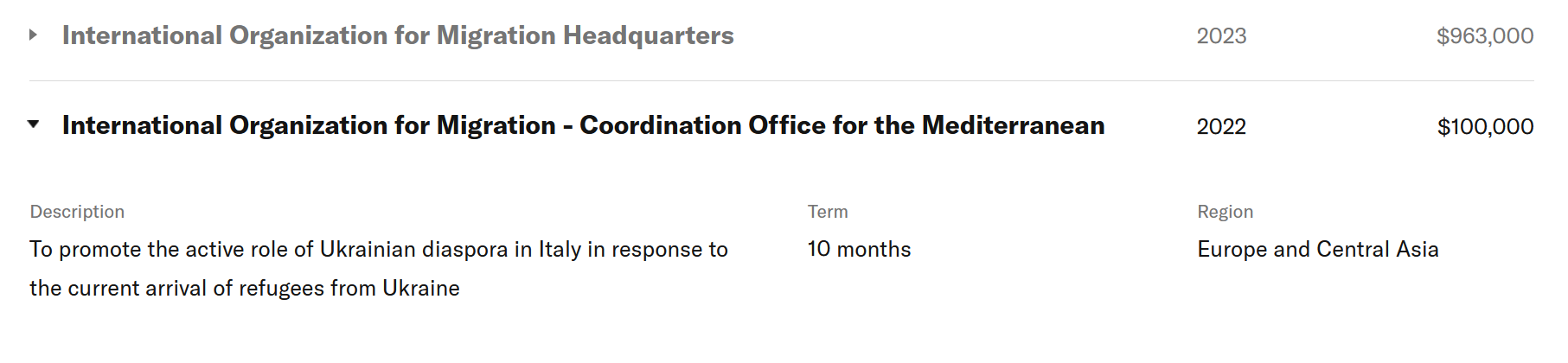This screenshot has height=363, width=1568.
Task: Select the 2023 grant year
Action: coord(1221,36)
